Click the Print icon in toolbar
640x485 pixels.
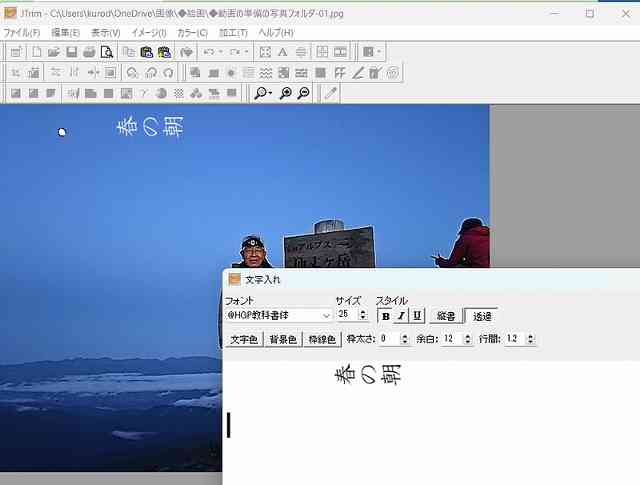88,52
